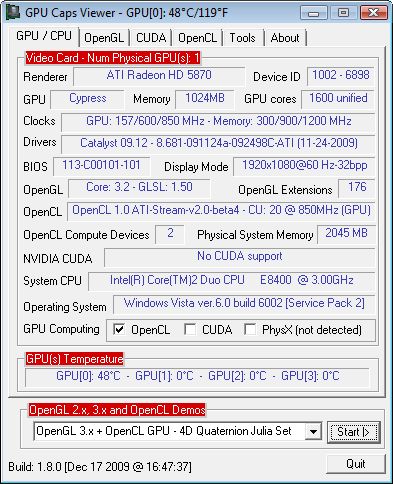Tick the PhysX (not detected) checkbox
Image resolution: width=393 pixels, height=484 pixels.
250,330
